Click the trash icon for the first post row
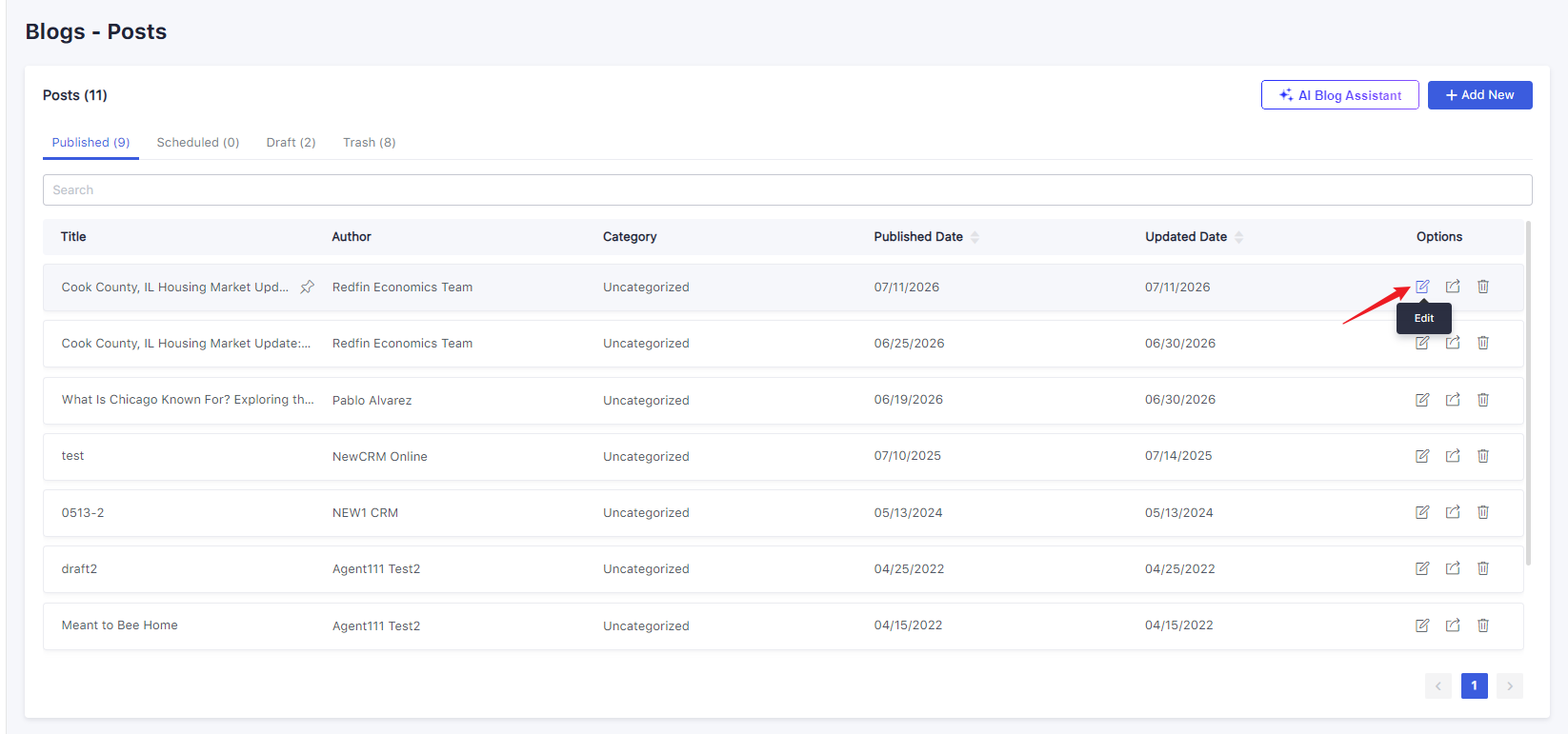The width and height of the screenshot is (1568, 734). pyautogui.click(x=1483, y=287)
